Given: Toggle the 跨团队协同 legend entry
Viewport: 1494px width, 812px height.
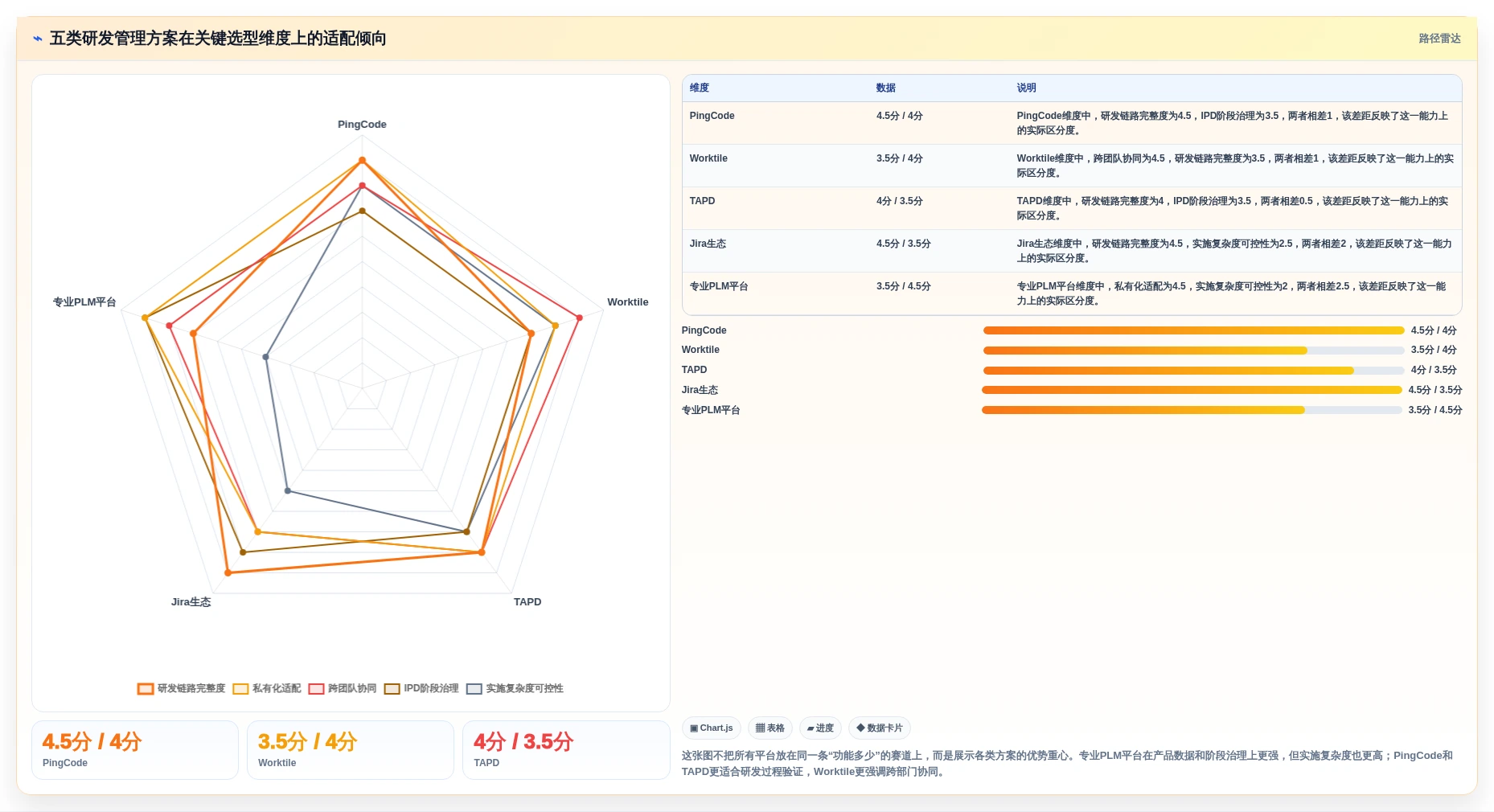Looking at the screenshot, I should click(343, 689).
